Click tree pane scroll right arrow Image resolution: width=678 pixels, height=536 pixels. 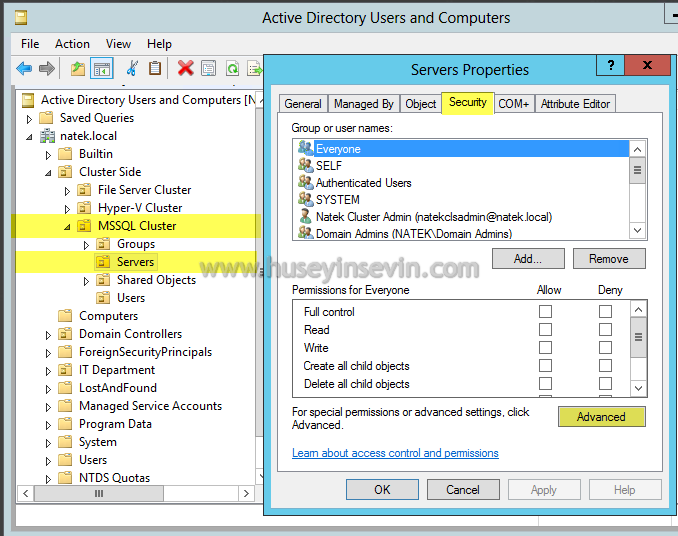[246, 493]
